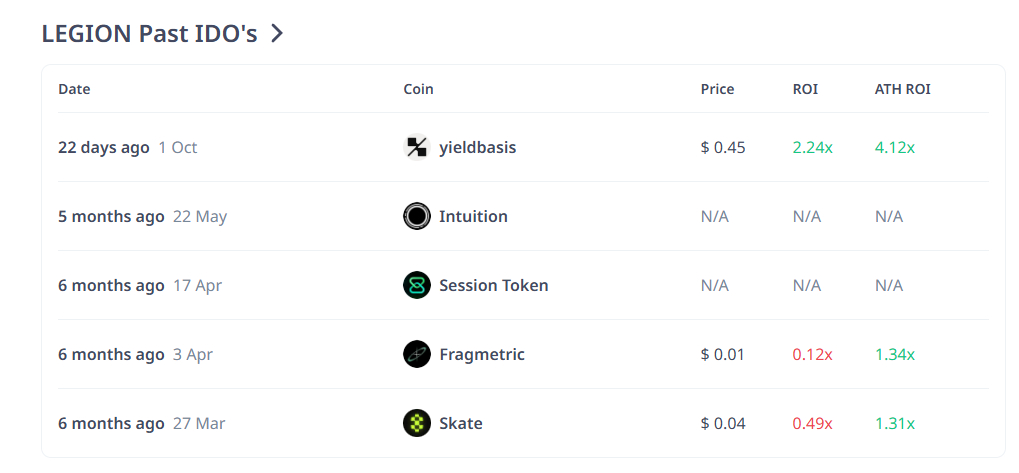Open the LEGION Past IDO's heading
This screenshot has height=473, width=1019.
coord(149,33)
